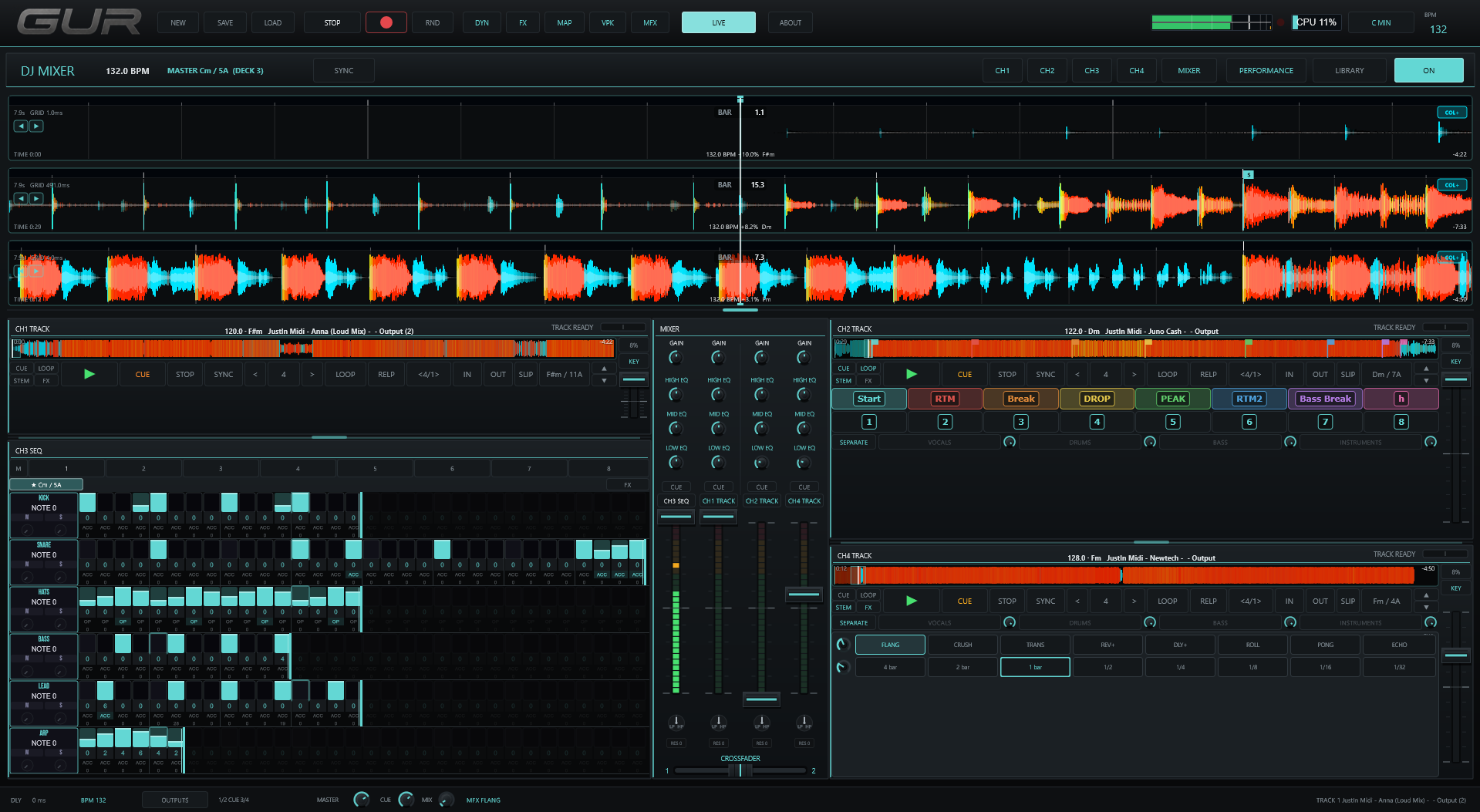Open CH1 key display F#m / 11A
1480x812 pixels.
565,375
